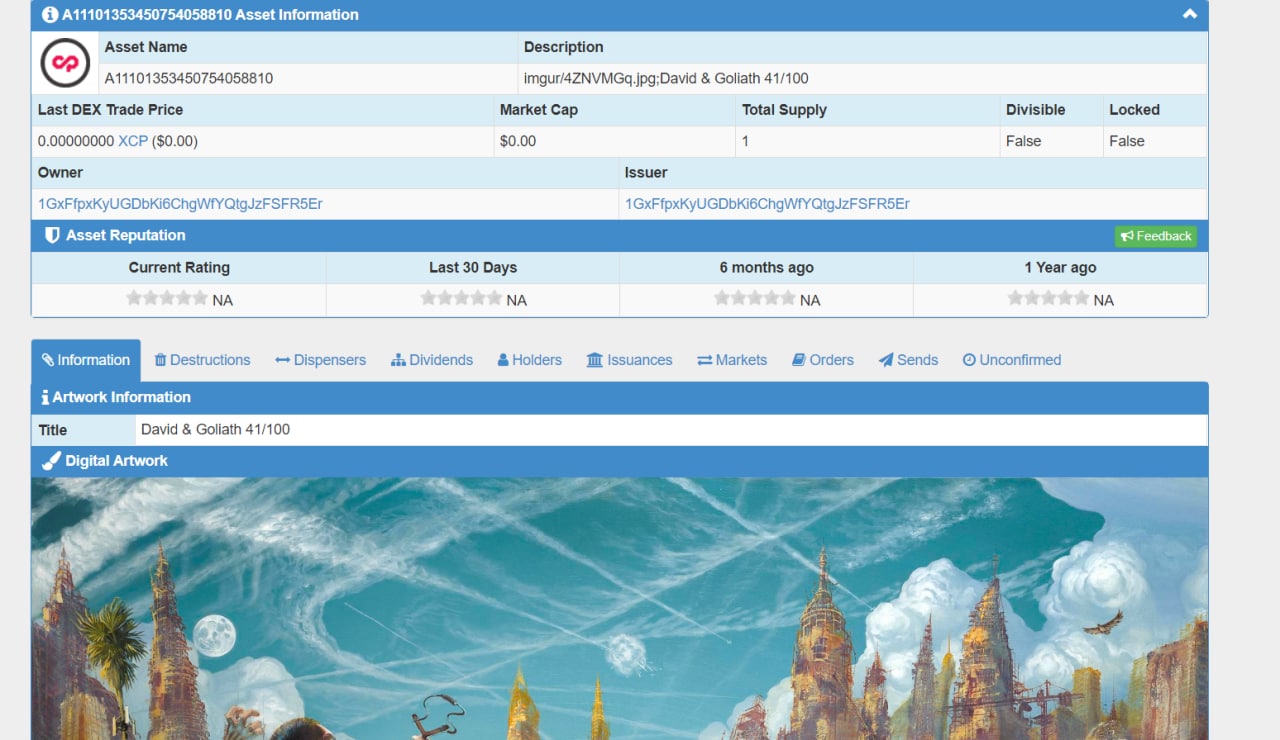Select the Information tab
Image resolution: width=1280 pixels, height=740 pixels.
[x=86, y=360]
